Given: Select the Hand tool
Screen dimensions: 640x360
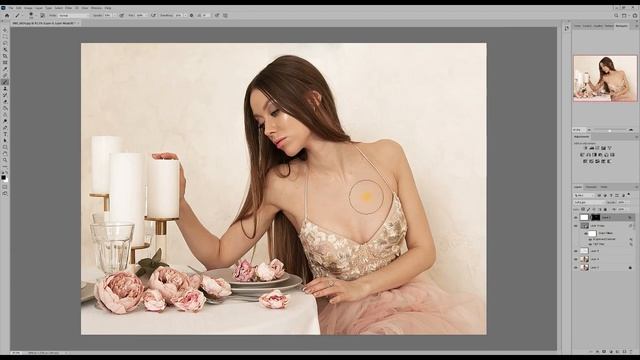Looking at the screenshot, I should 5,153.
